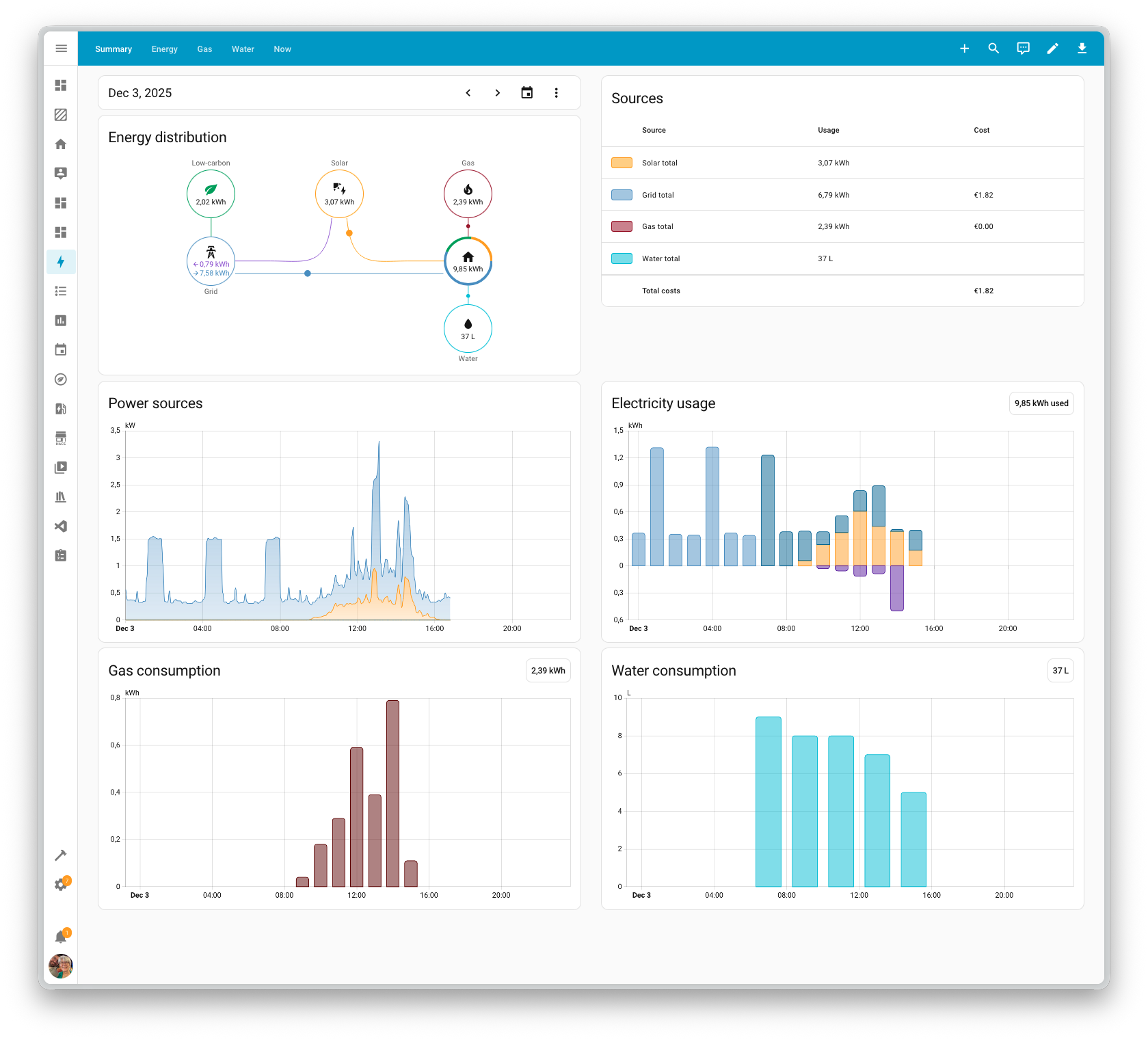
Task: Open the date picker calendar icon
Action: [526, 92]
